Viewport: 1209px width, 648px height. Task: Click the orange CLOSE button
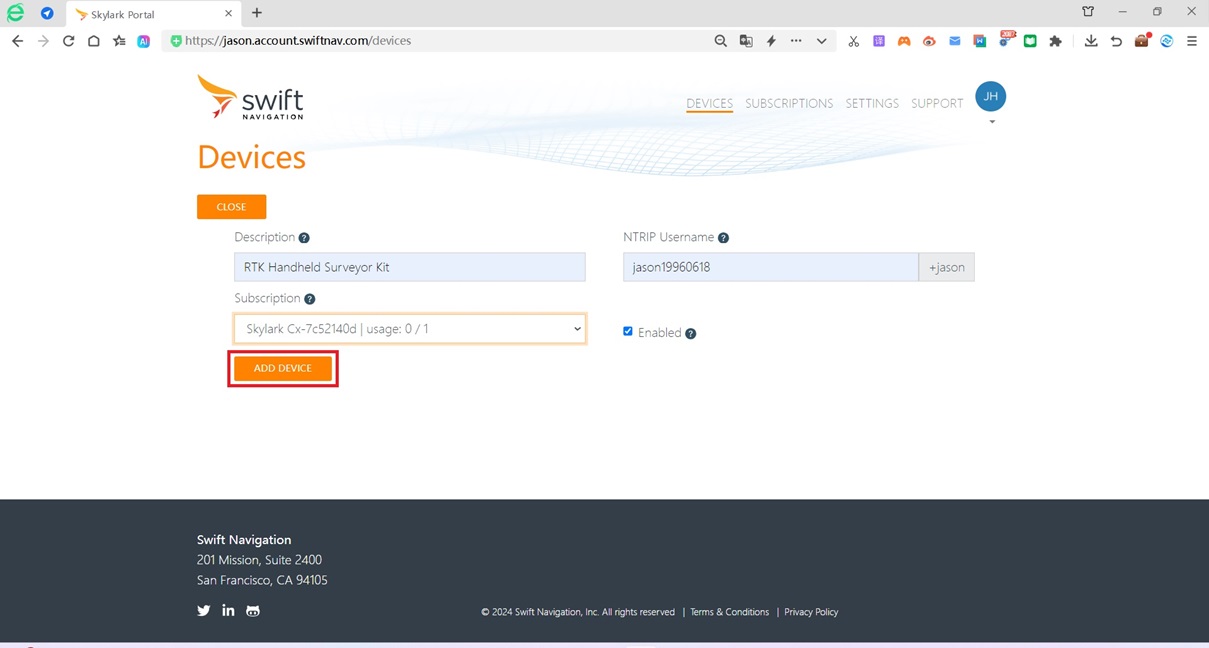click(231, 207)
